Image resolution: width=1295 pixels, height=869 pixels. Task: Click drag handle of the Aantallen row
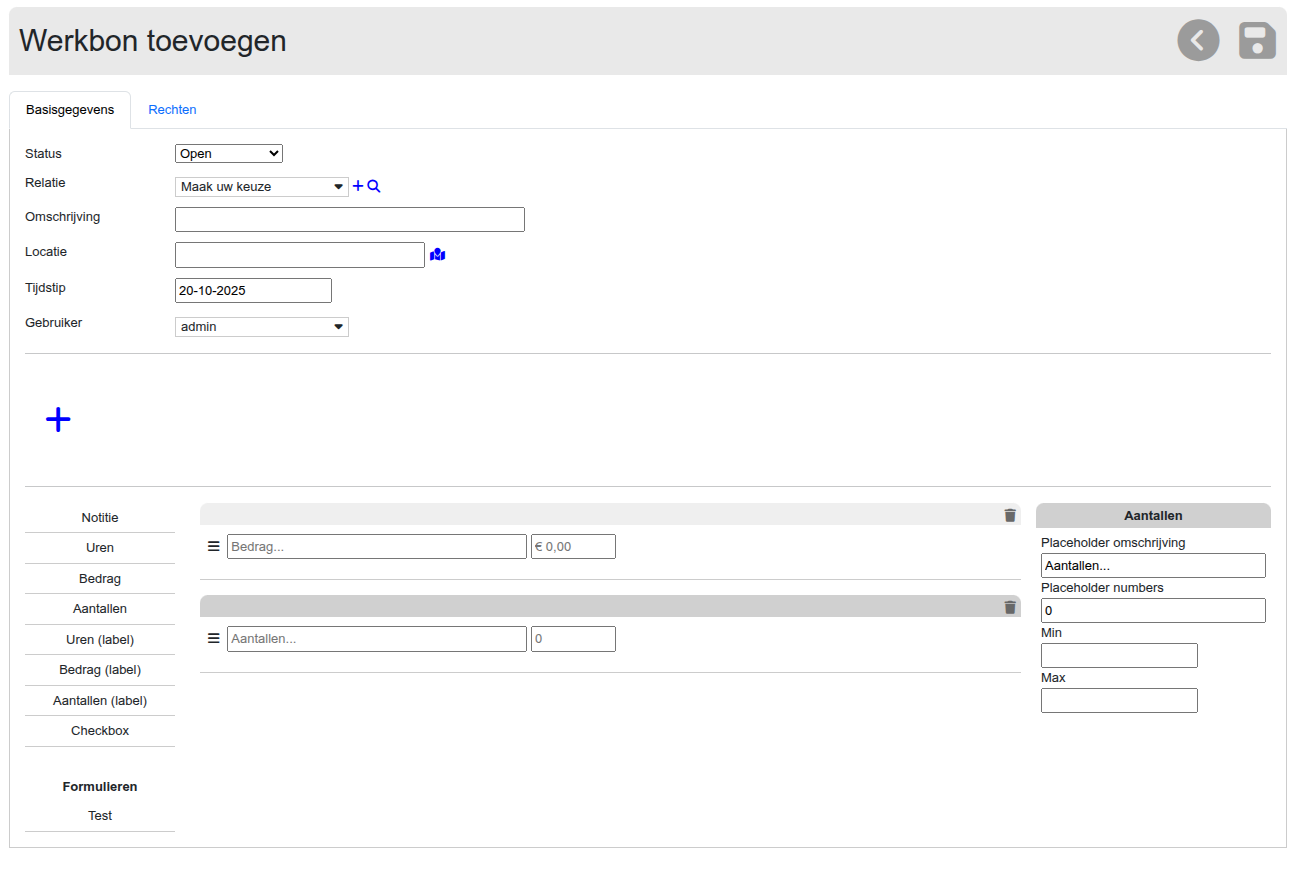(x=213, y=638)
